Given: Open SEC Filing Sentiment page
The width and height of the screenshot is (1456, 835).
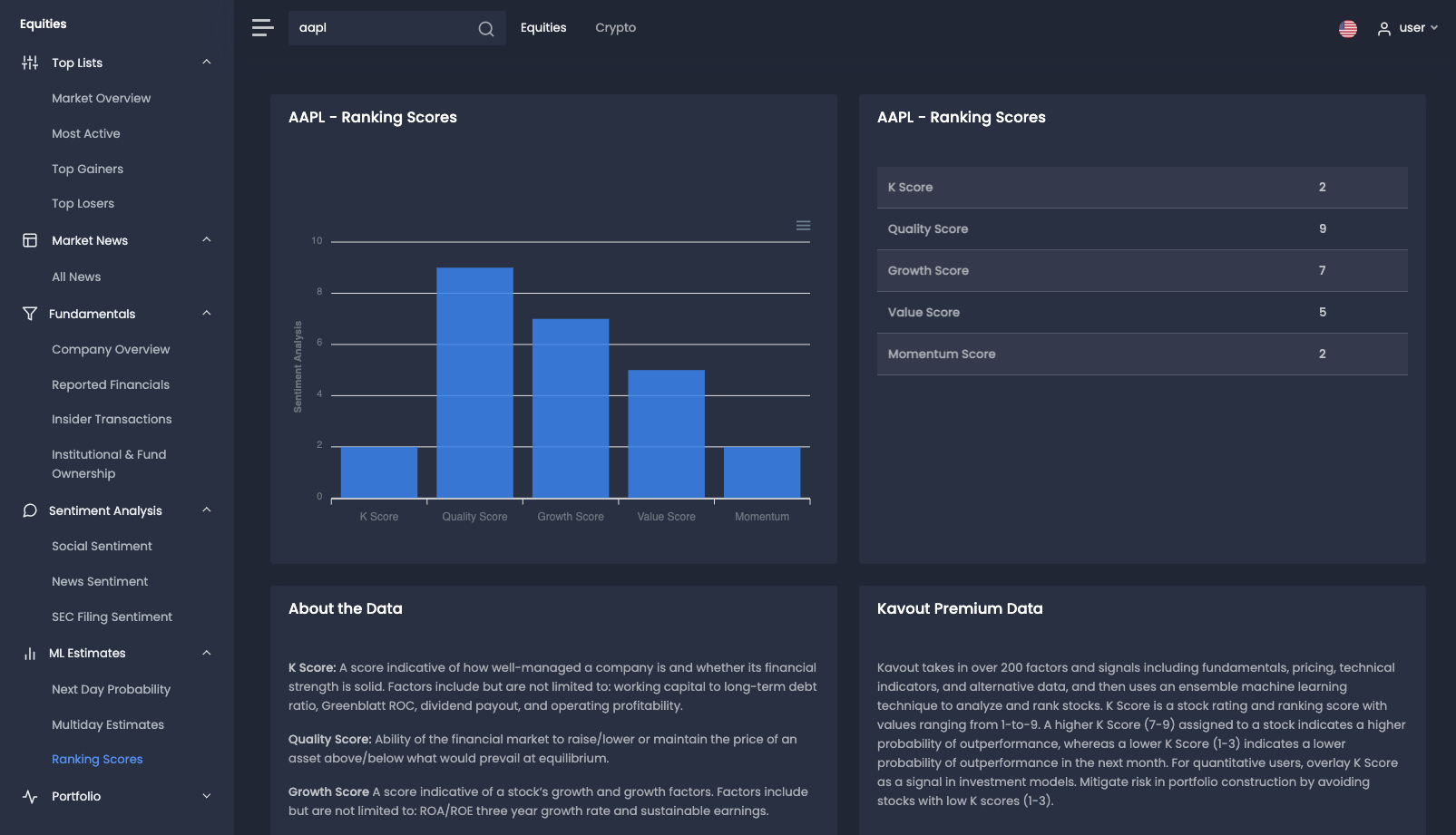Looking at the screenshot, I should pyautogui.click(x=112, y=617).
